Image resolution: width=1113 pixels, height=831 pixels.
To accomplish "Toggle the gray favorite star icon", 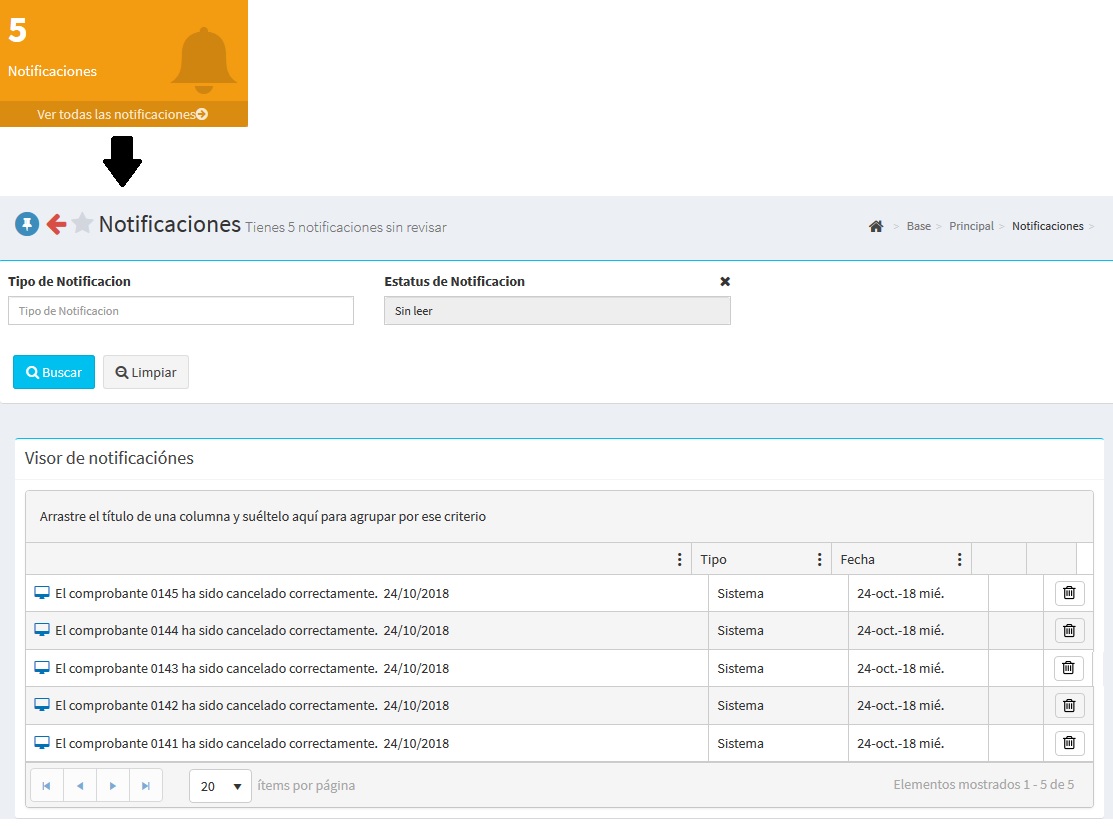I will (82, 225).
